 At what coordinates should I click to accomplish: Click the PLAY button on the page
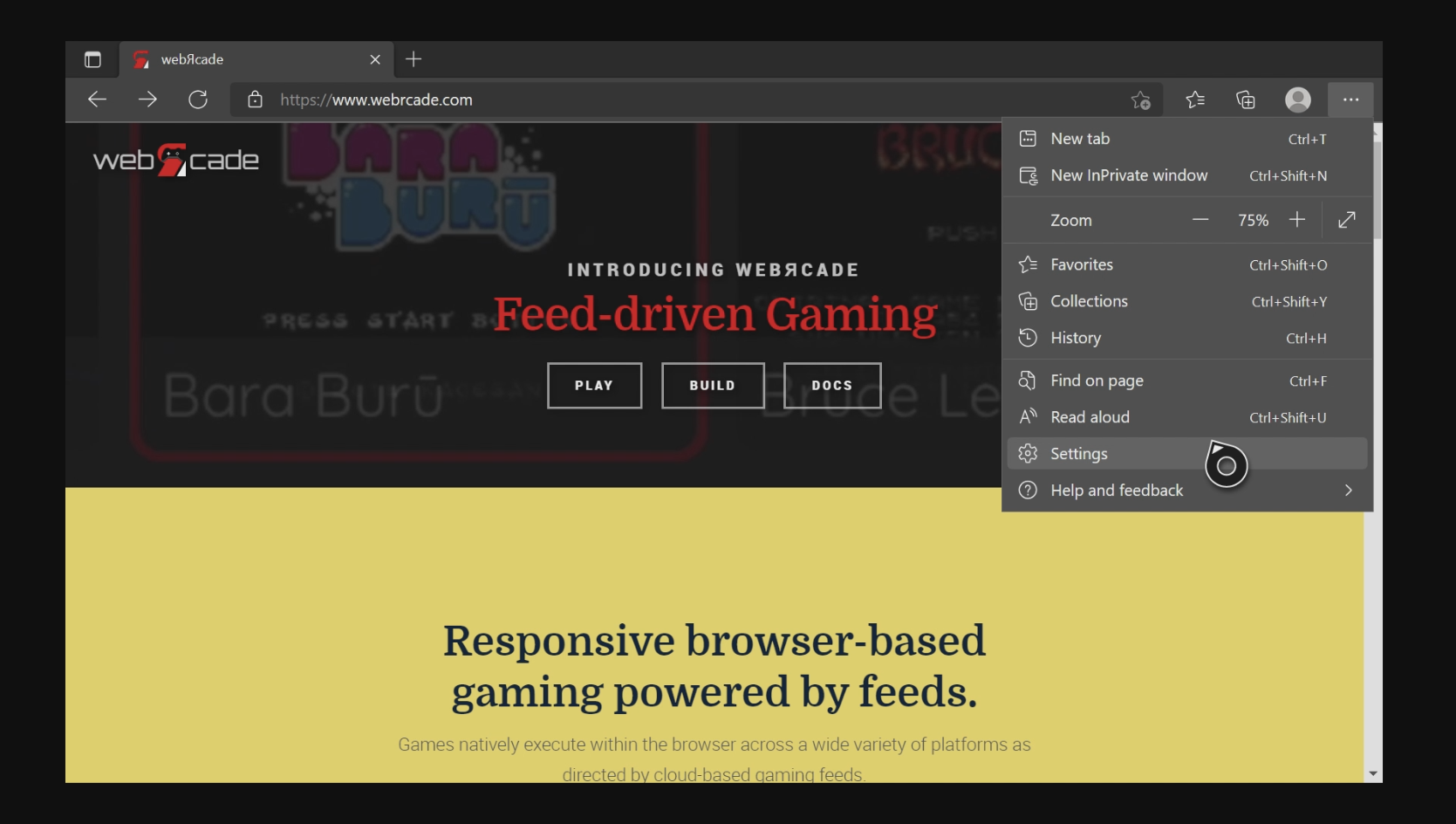coord(594,385)
